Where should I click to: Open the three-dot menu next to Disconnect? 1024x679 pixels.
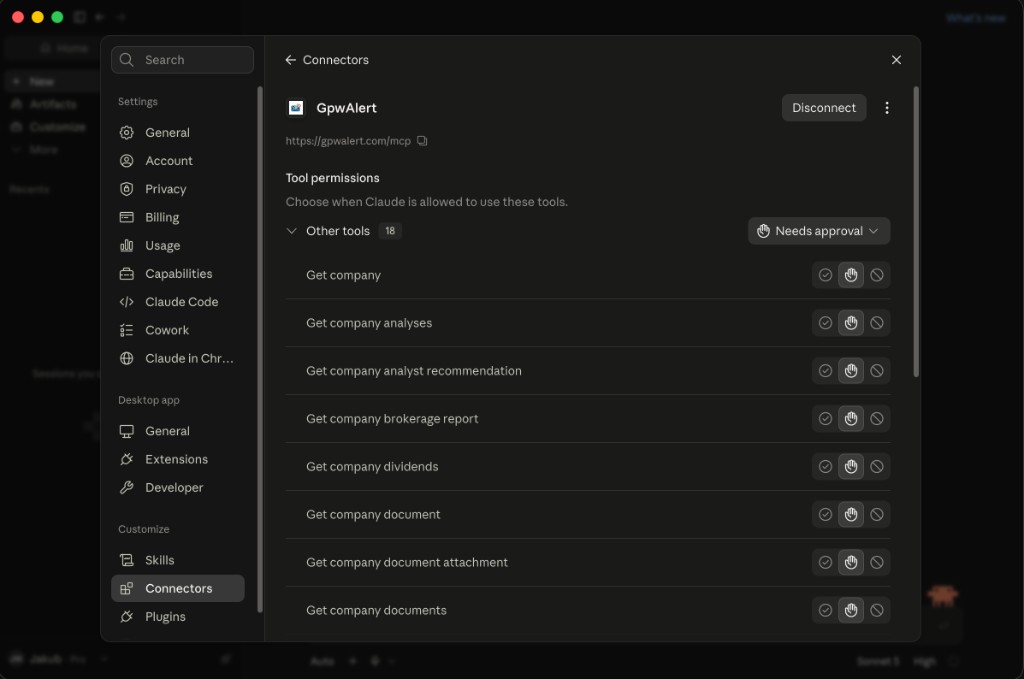(886, 108)
